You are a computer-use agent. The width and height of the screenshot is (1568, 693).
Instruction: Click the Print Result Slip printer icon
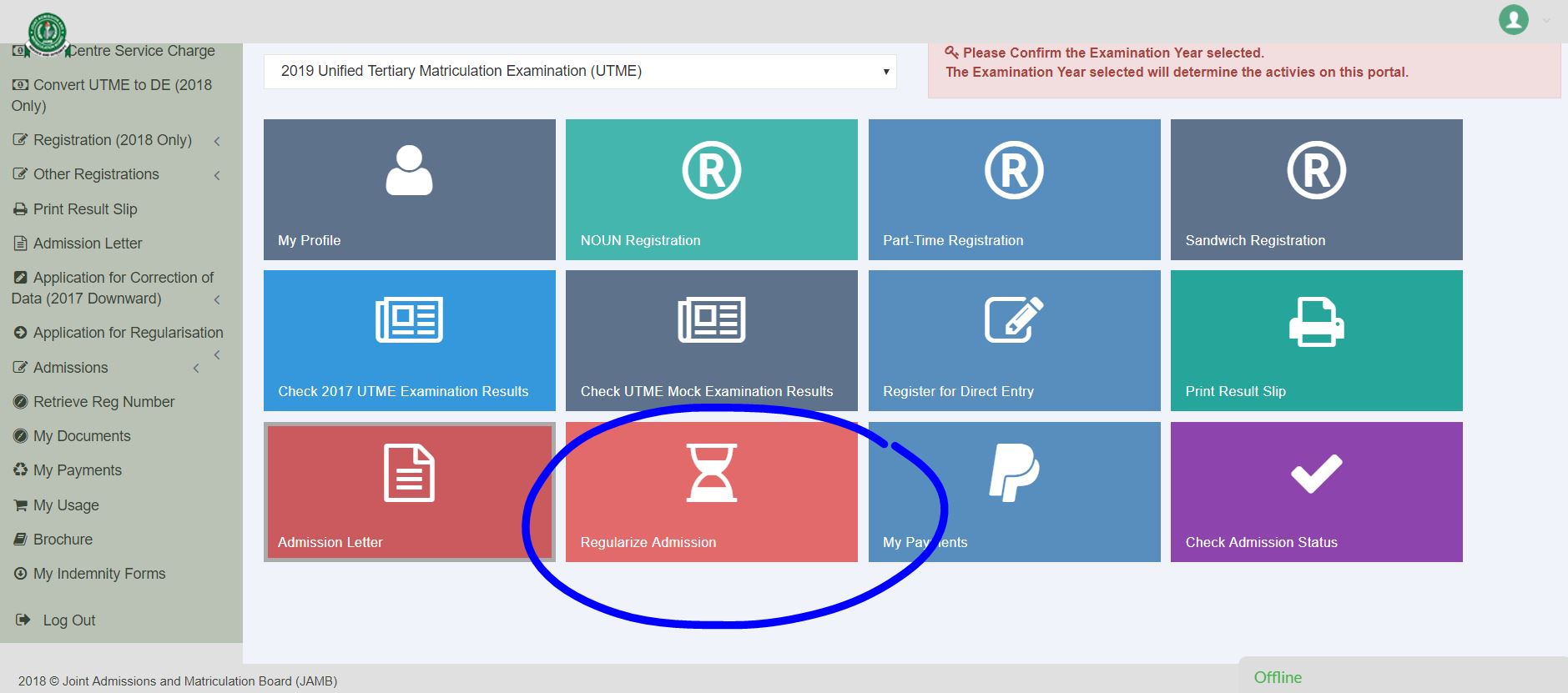click(1317, 322)
